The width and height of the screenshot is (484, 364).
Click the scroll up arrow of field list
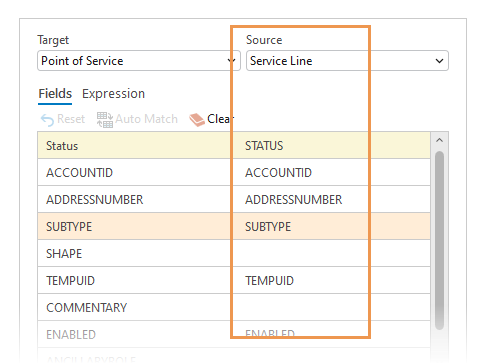point(439,140)
